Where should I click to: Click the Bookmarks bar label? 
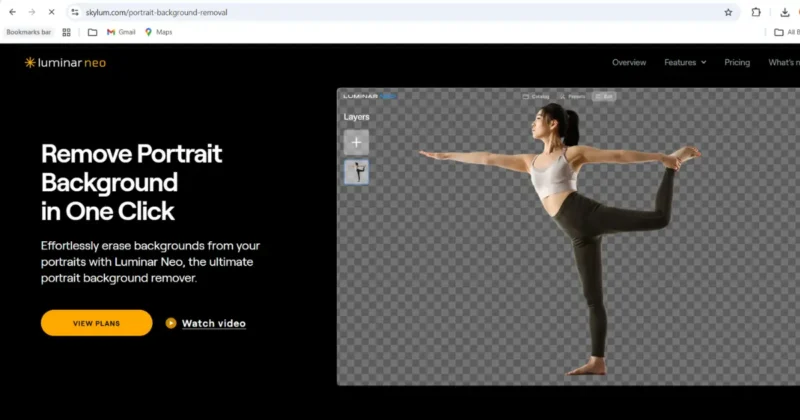click(x=29, y=32)
